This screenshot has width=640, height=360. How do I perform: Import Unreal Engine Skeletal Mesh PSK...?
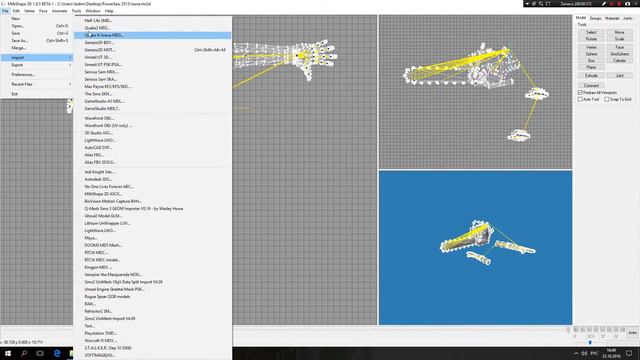[x=153, y=289]
